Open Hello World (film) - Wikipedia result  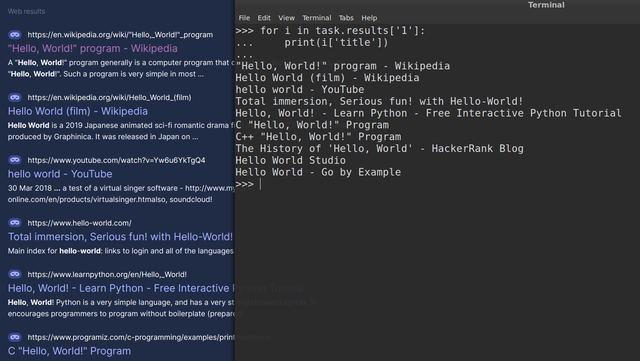(78, 111)
